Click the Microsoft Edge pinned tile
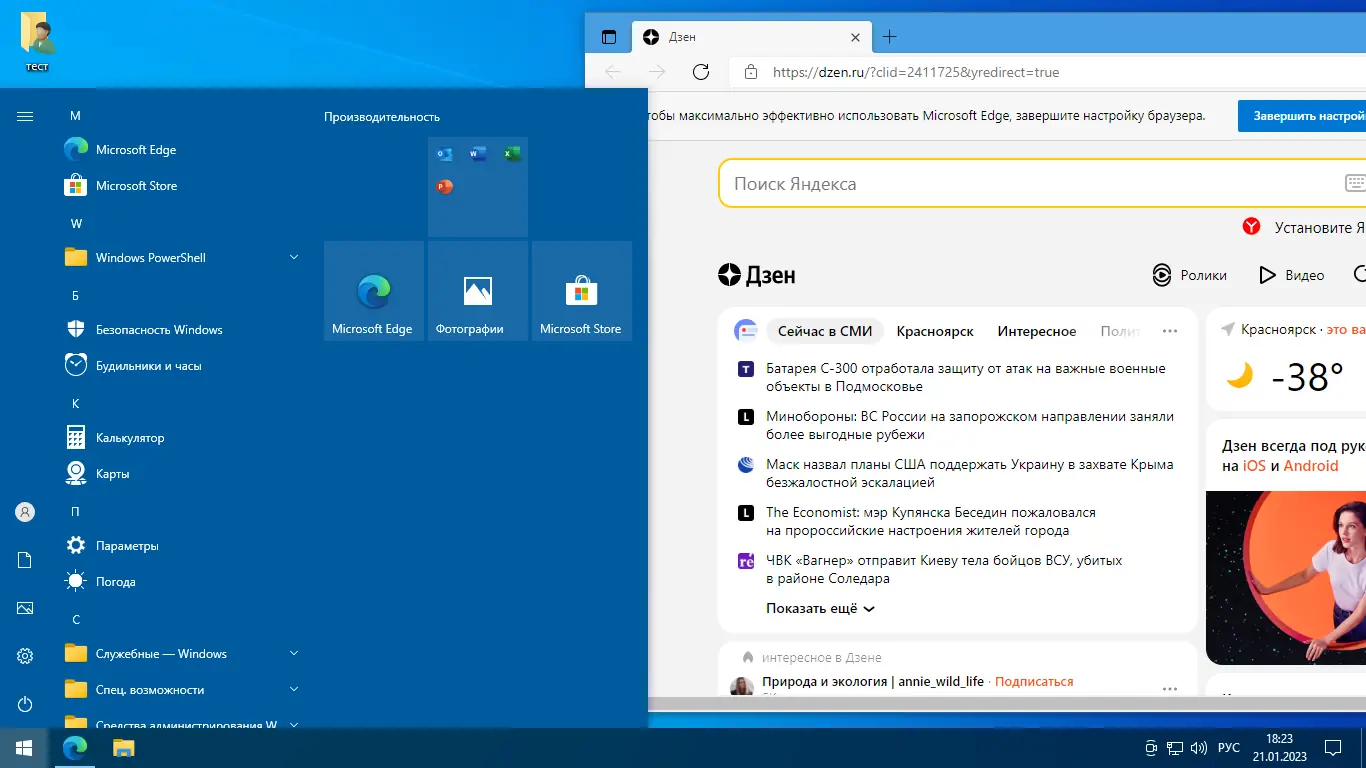 pyautogui.click(x=374, y=291)
